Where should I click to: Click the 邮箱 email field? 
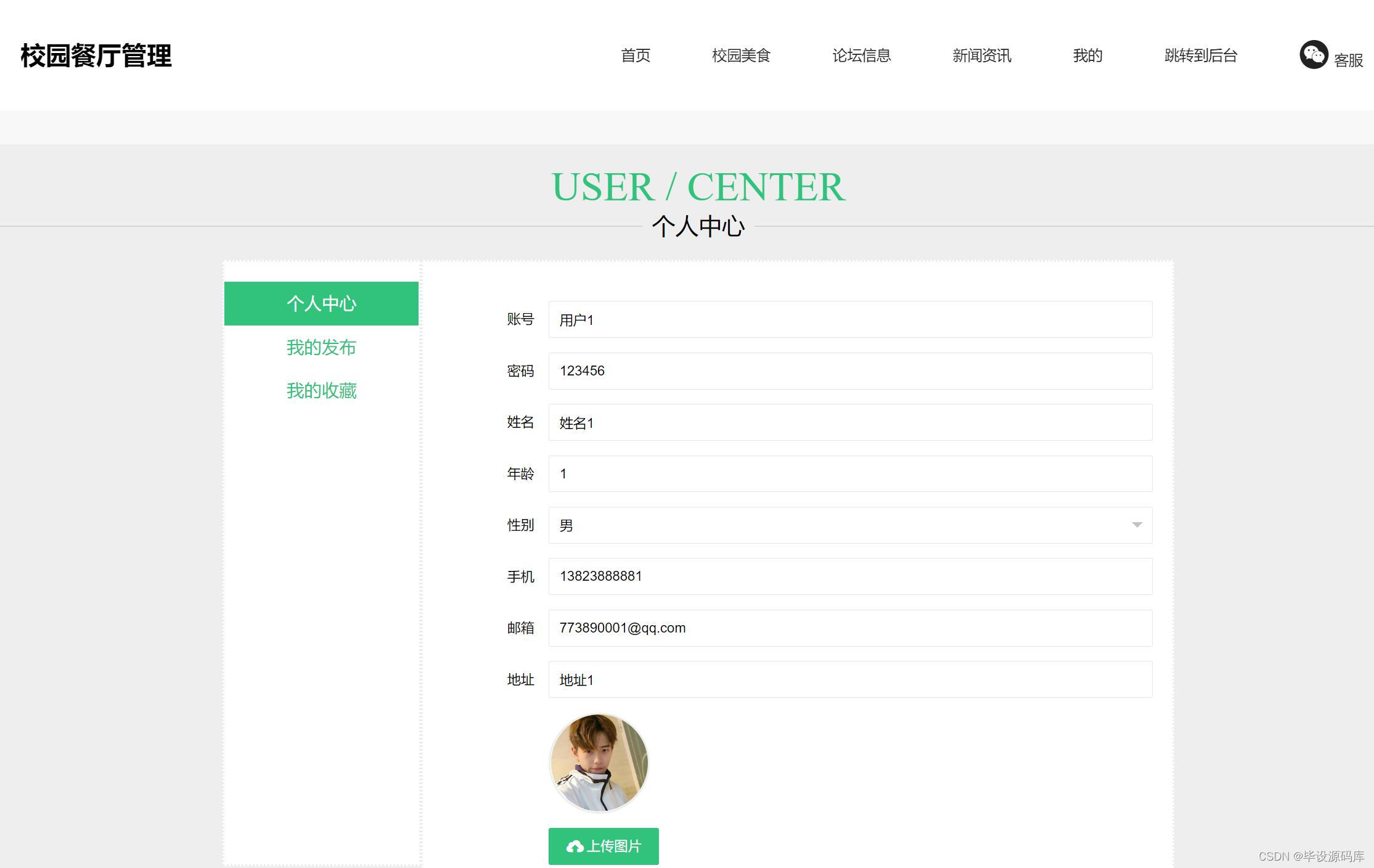pyautogui.click(x=849, y=628)
